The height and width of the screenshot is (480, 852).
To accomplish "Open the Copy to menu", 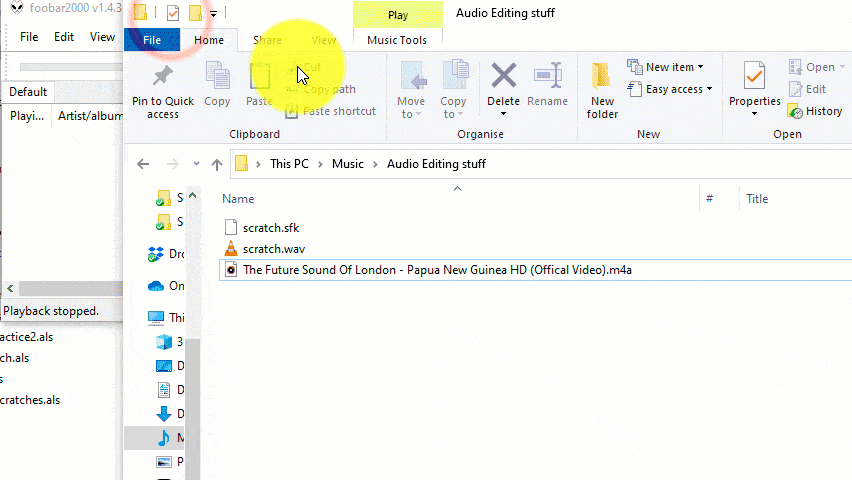I will pos(454,90).
